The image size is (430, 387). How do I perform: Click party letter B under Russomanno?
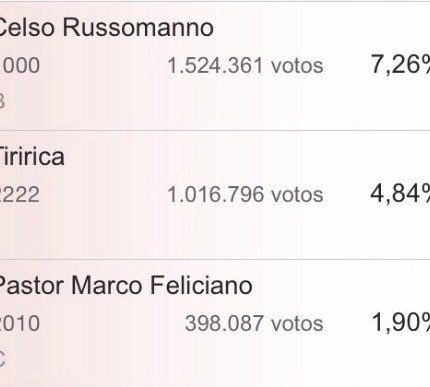click(x=2, y=101)
